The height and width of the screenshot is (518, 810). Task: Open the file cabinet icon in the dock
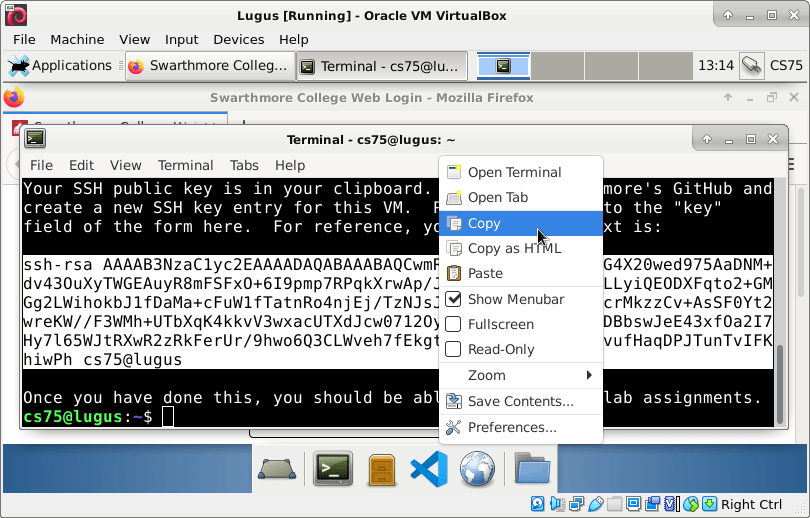pos(382,469)
